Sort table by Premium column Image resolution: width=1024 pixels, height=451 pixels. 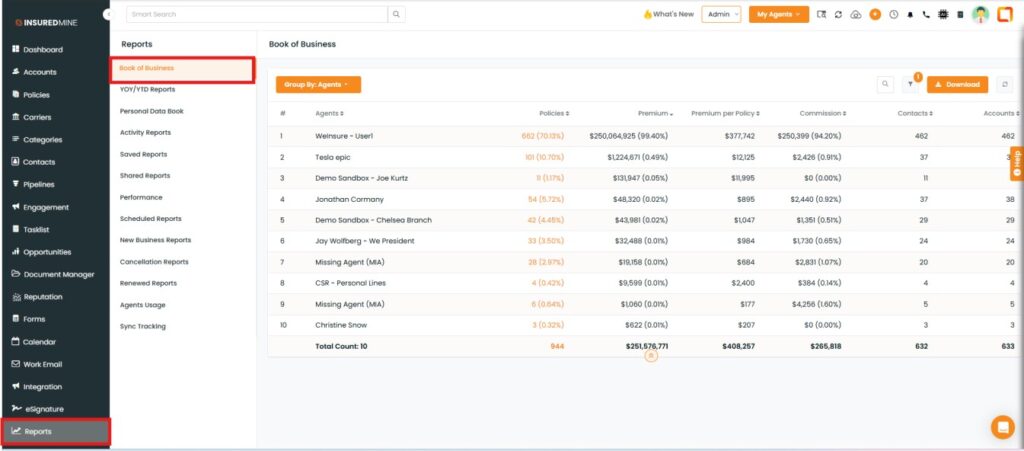point(655,113)
